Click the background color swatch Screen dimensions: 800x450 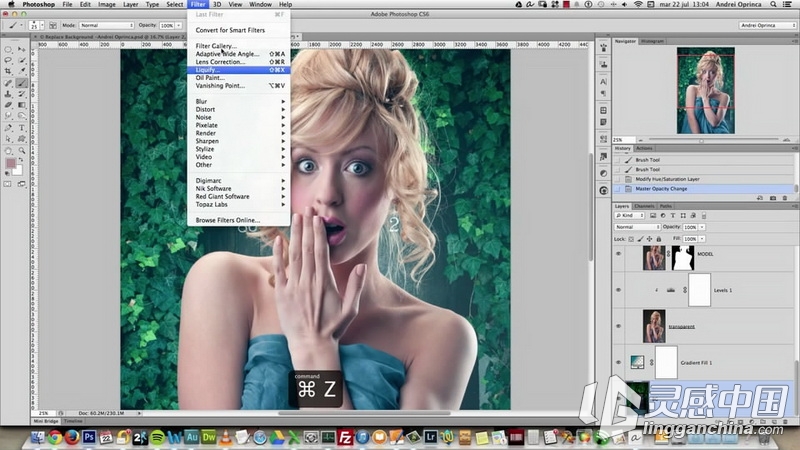[x=18, y=171]
